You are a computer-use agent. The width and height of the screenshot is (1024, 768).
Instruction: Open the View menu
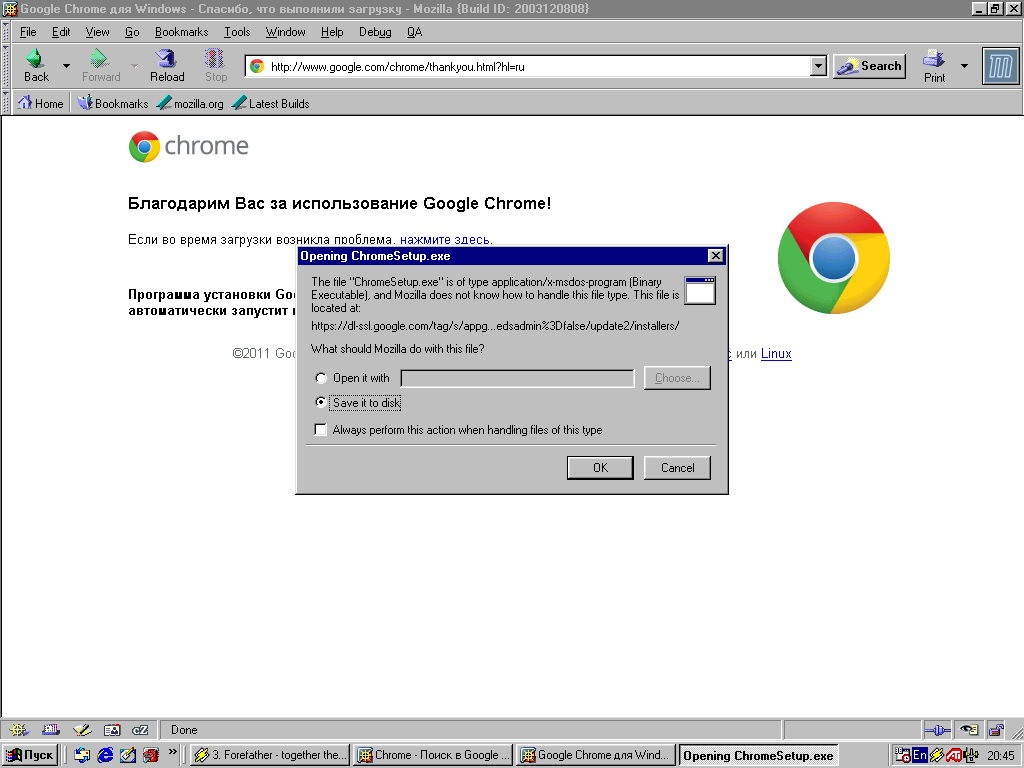97,32
